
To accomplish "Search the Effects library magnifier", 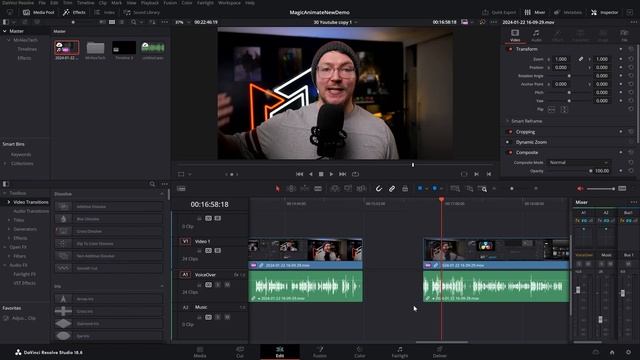I will (152, 184).
